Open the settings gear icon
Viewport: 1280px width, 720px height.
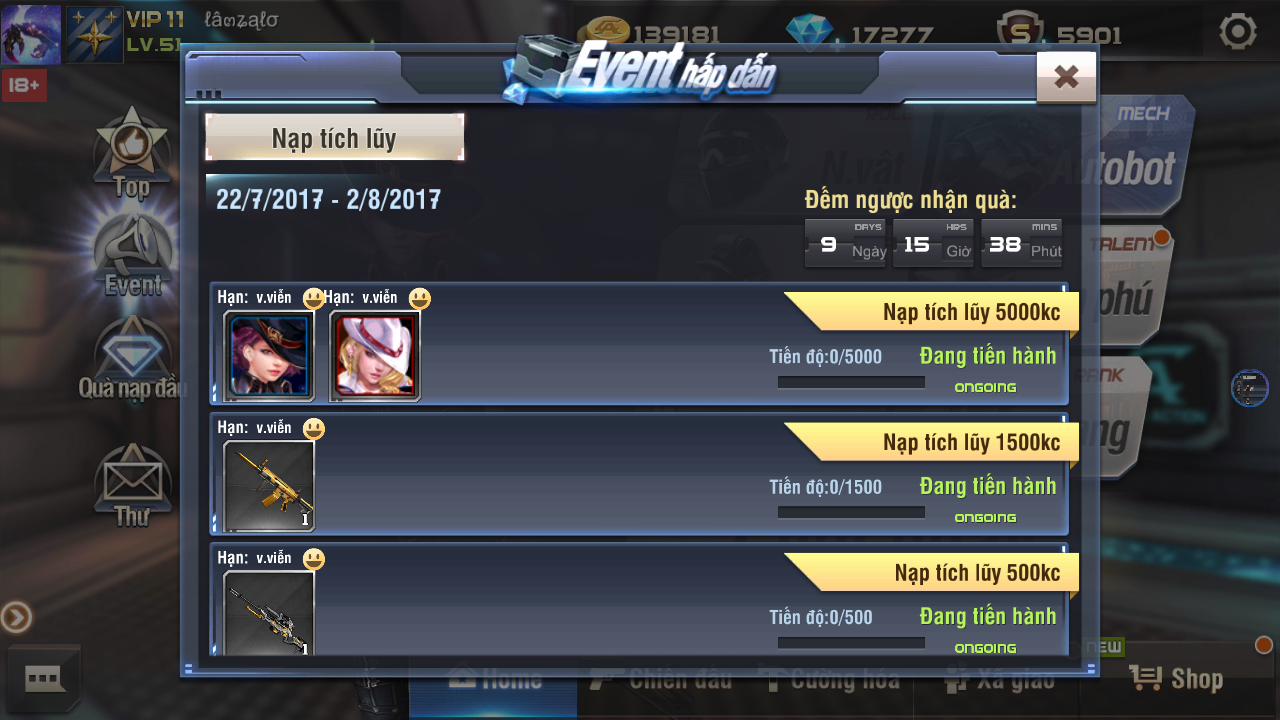1238,32
